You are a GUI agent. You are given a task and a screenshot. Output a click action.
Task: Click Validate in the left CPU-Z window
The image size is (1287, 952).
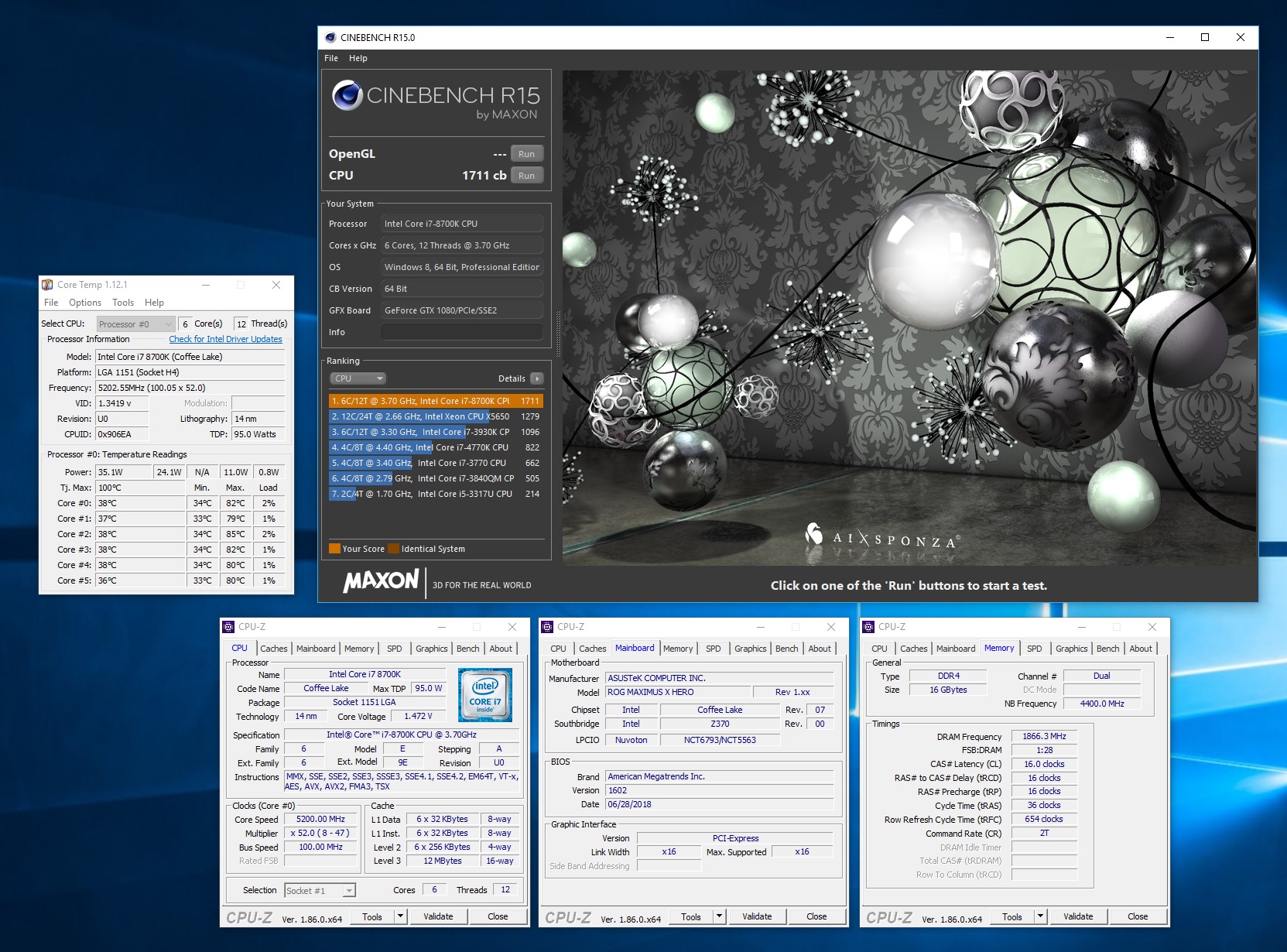[438, 916]
